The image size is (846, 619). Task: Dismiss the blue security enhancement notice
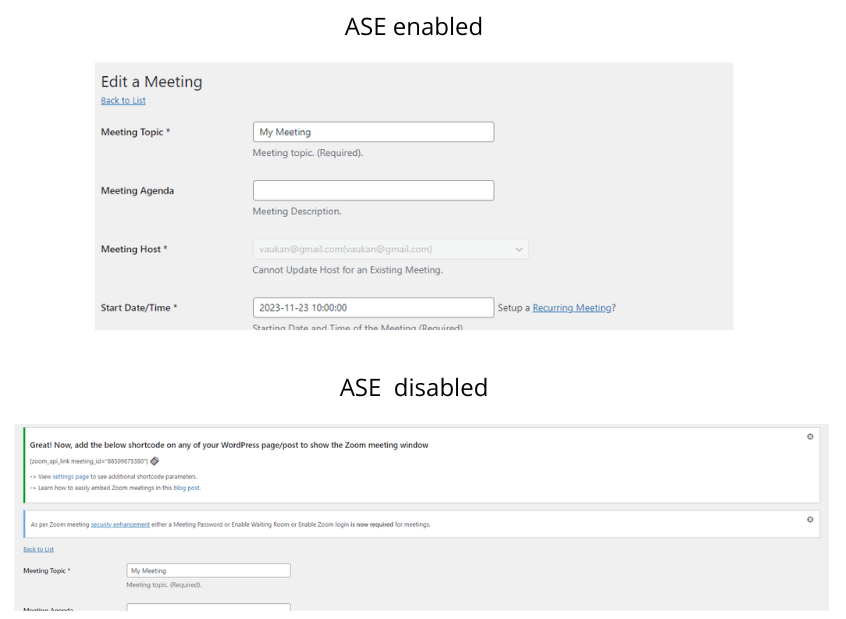(810, 519)
